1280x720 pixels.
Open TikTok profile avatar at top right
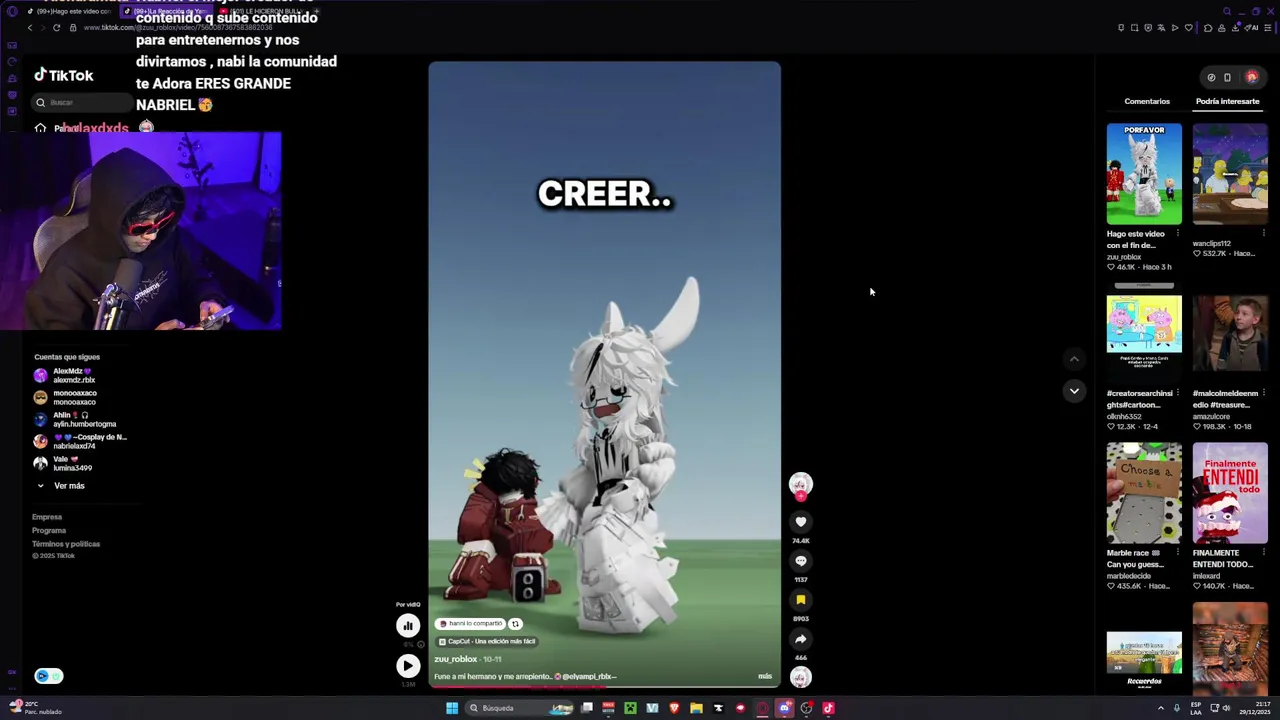coord(1252,77)
